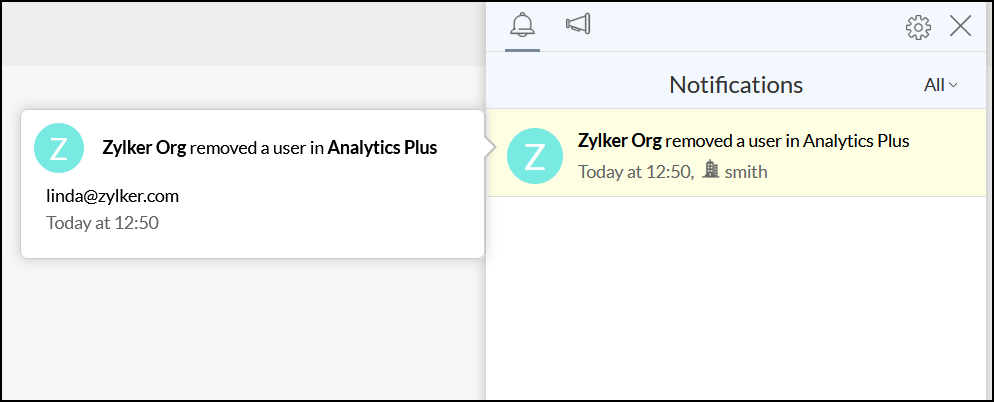Expand the All filter dropdown
Screen dimensions: 994x402
coord(940,85)
